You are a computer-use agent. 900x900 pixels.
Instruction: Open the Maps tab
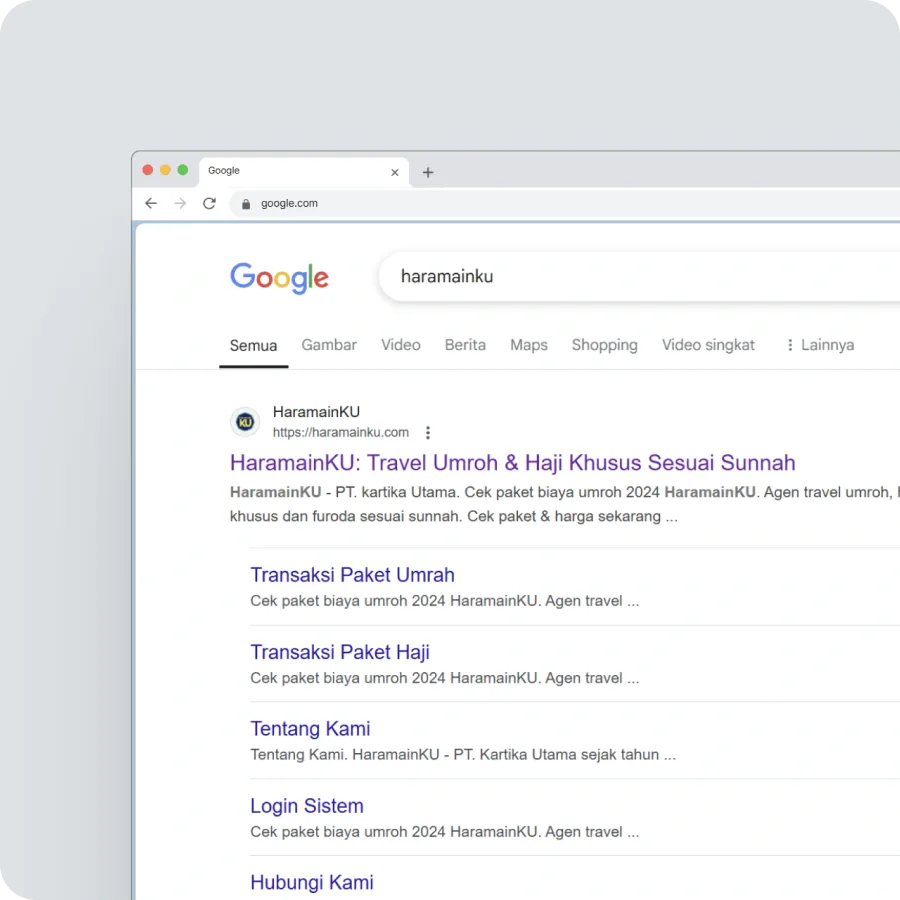coord(529,345)
